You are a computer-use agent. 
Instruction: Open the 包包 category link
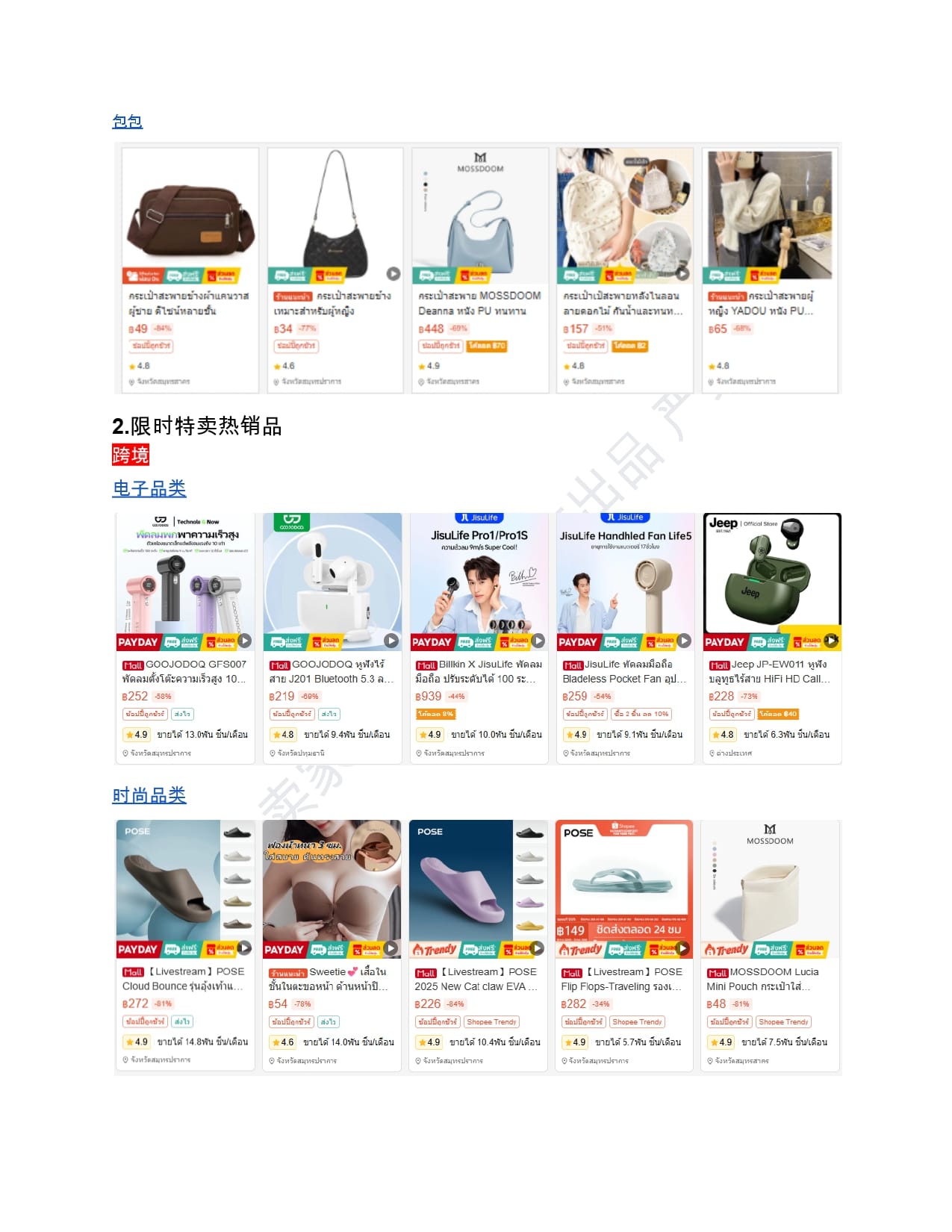(x=127, y=122)
